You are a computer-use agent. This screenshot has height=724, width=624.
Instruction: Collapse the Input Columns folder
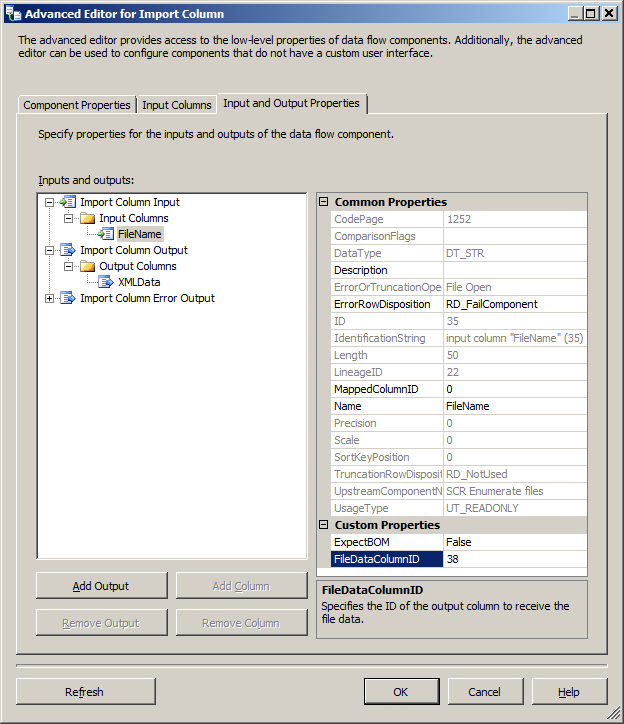tap(68, 218)
